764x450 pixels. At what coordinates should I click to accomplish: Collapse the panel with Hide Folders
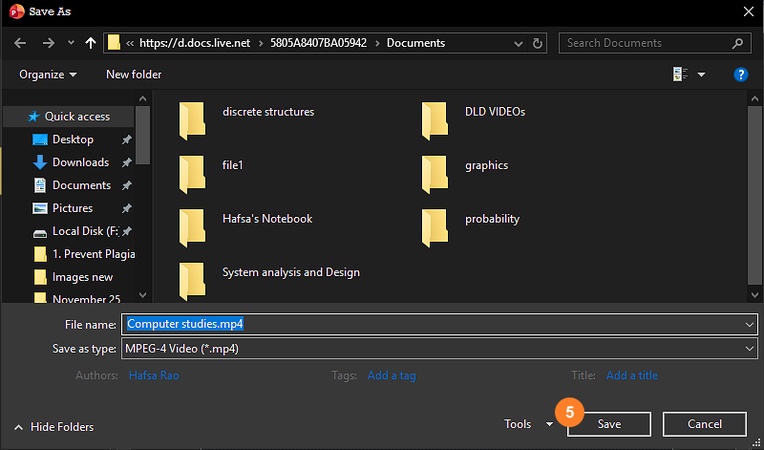click(x=54, y=426)
